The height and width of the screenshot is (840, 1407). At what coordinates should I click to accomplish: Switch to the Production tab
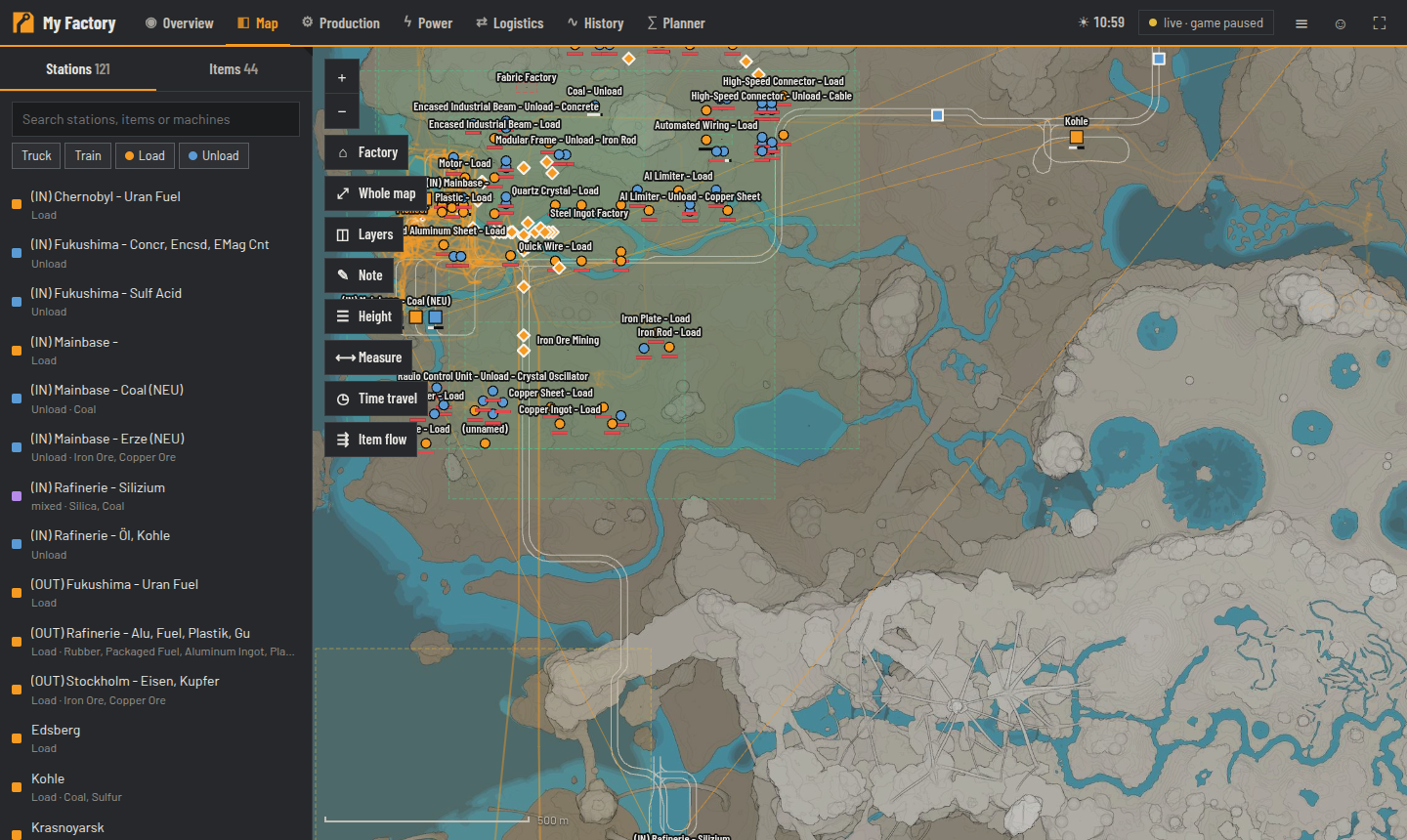click(x=341, y=23)
